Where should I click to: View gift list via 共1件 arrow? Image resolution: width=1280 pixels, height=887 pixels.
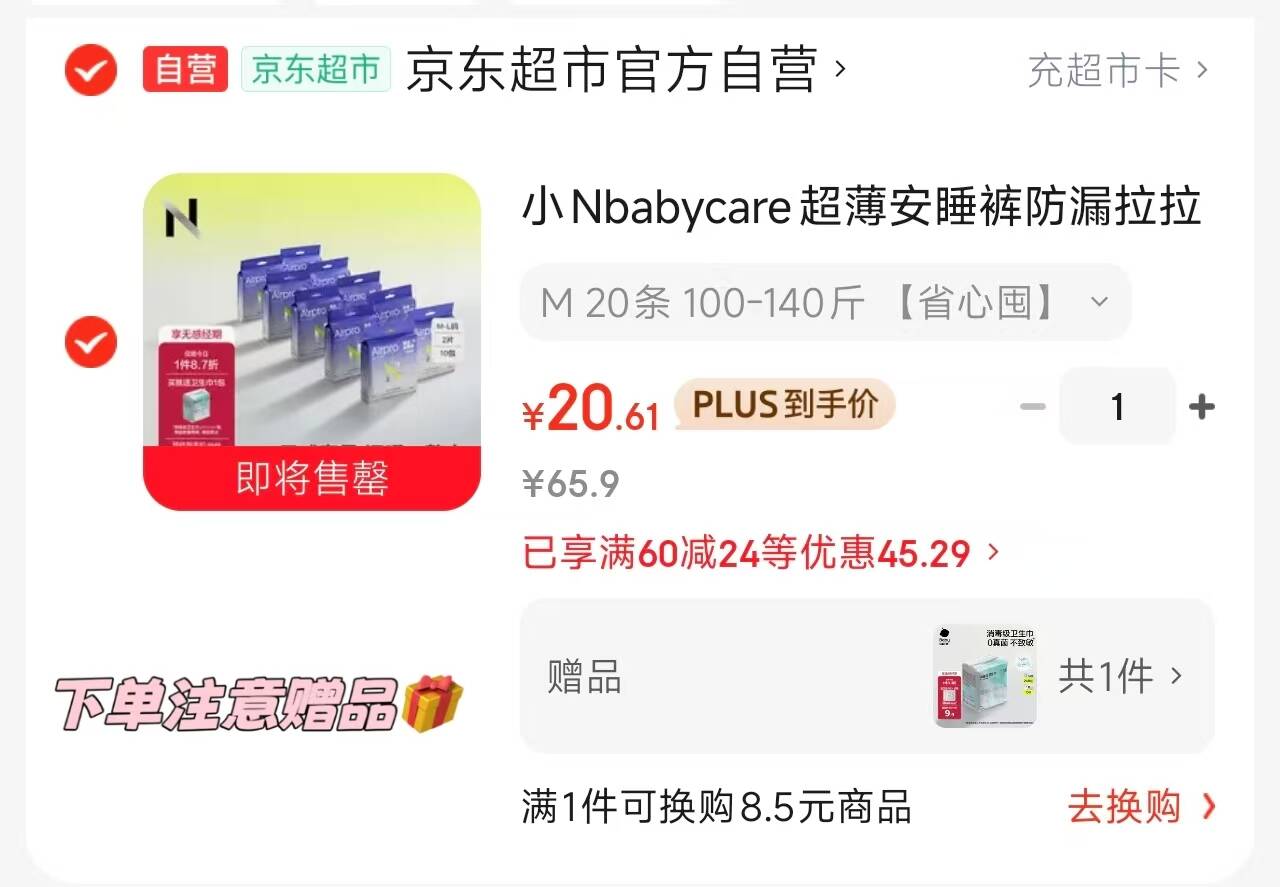tap(1121, 677)
